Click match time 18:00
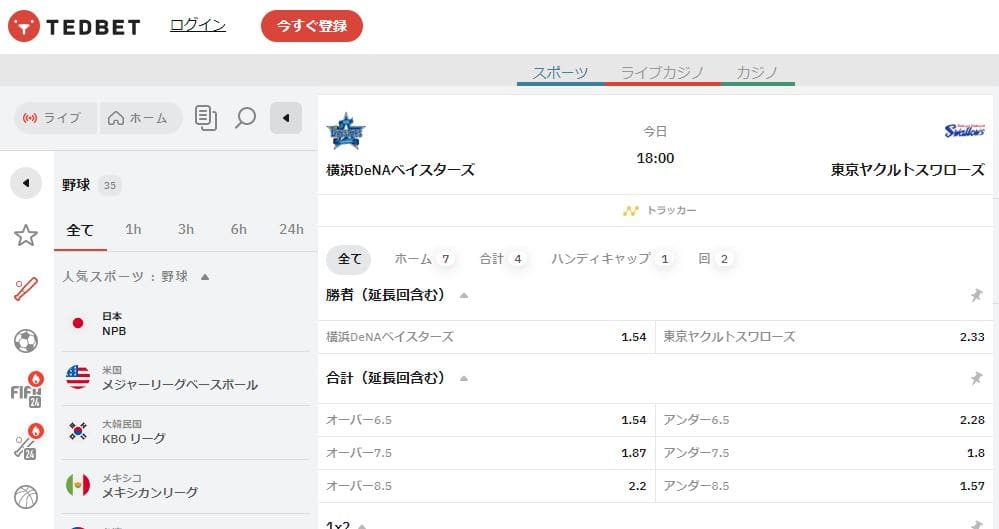 point(655,158)
